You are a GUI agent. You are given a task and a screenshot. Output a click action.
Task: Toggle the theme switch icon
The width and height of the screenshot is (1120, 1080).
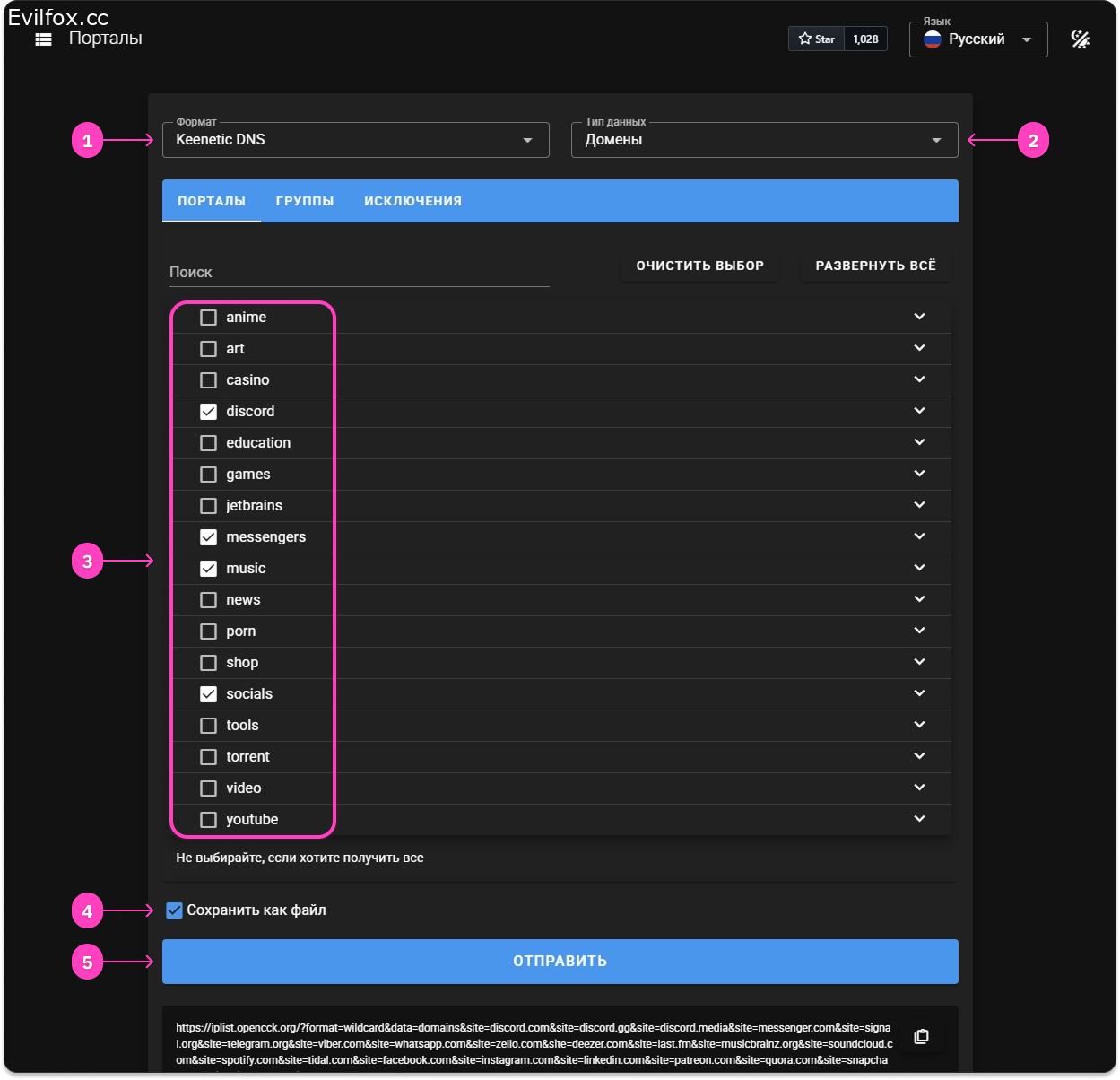pos(1081,39)
